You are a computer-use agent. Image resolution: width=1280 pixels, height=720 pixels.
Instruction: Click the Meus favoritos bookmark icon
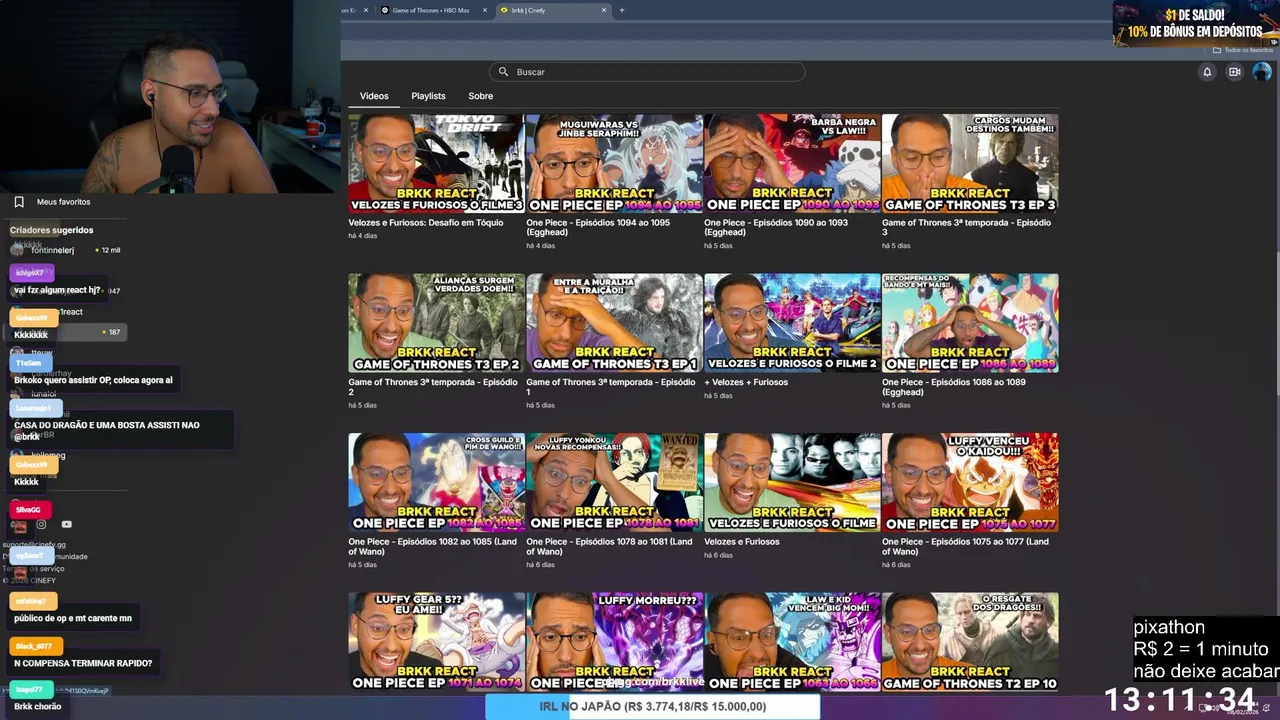(x=19, y=202)
